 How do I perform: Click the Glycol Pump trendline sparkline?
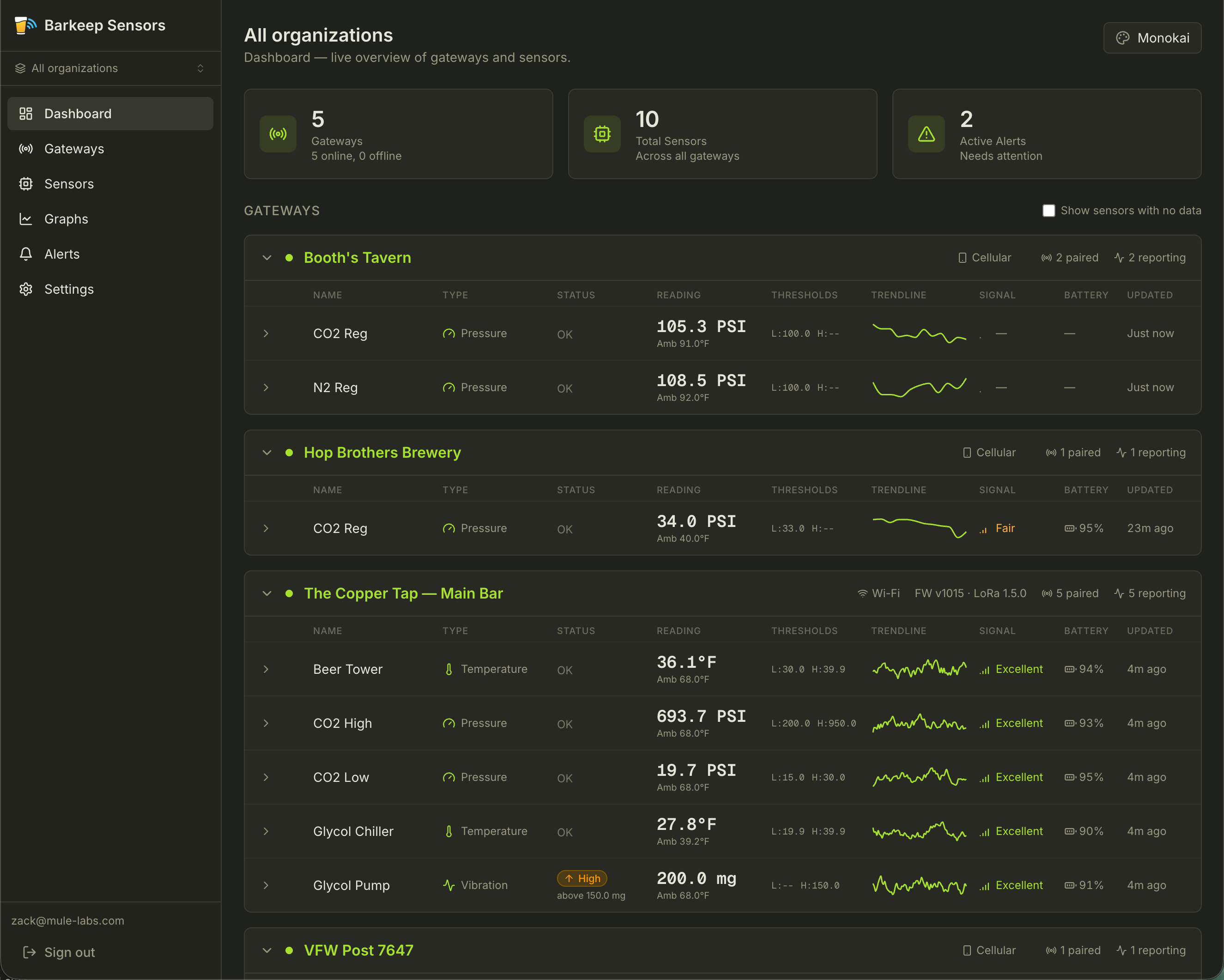coord(919,885)
